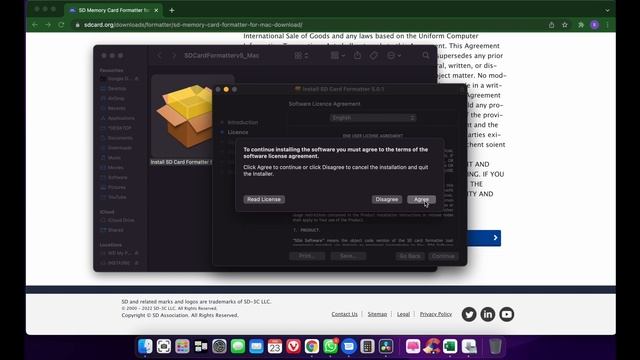Click Finder tag icon
Viewport: 640px width, 360px height.
373,56
